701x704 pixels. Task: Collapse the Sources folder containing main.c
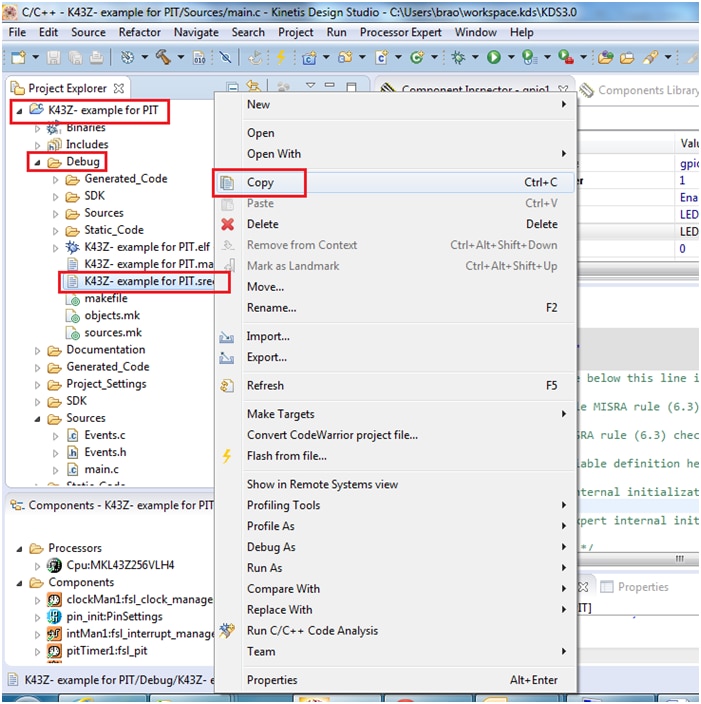pos(37,419)
